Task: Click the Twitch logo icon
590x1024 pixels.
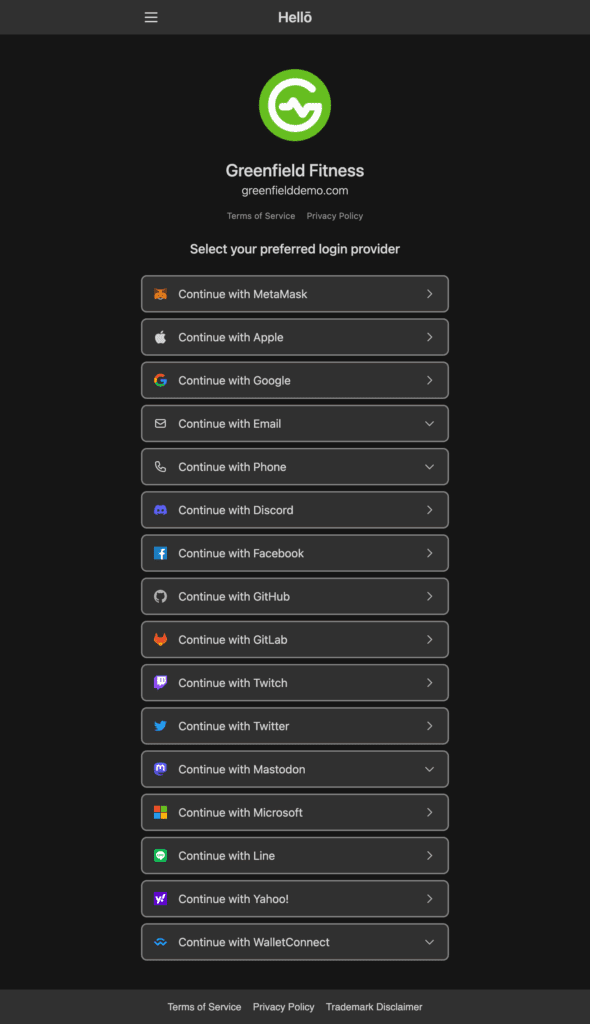Action: pos(160,682)
